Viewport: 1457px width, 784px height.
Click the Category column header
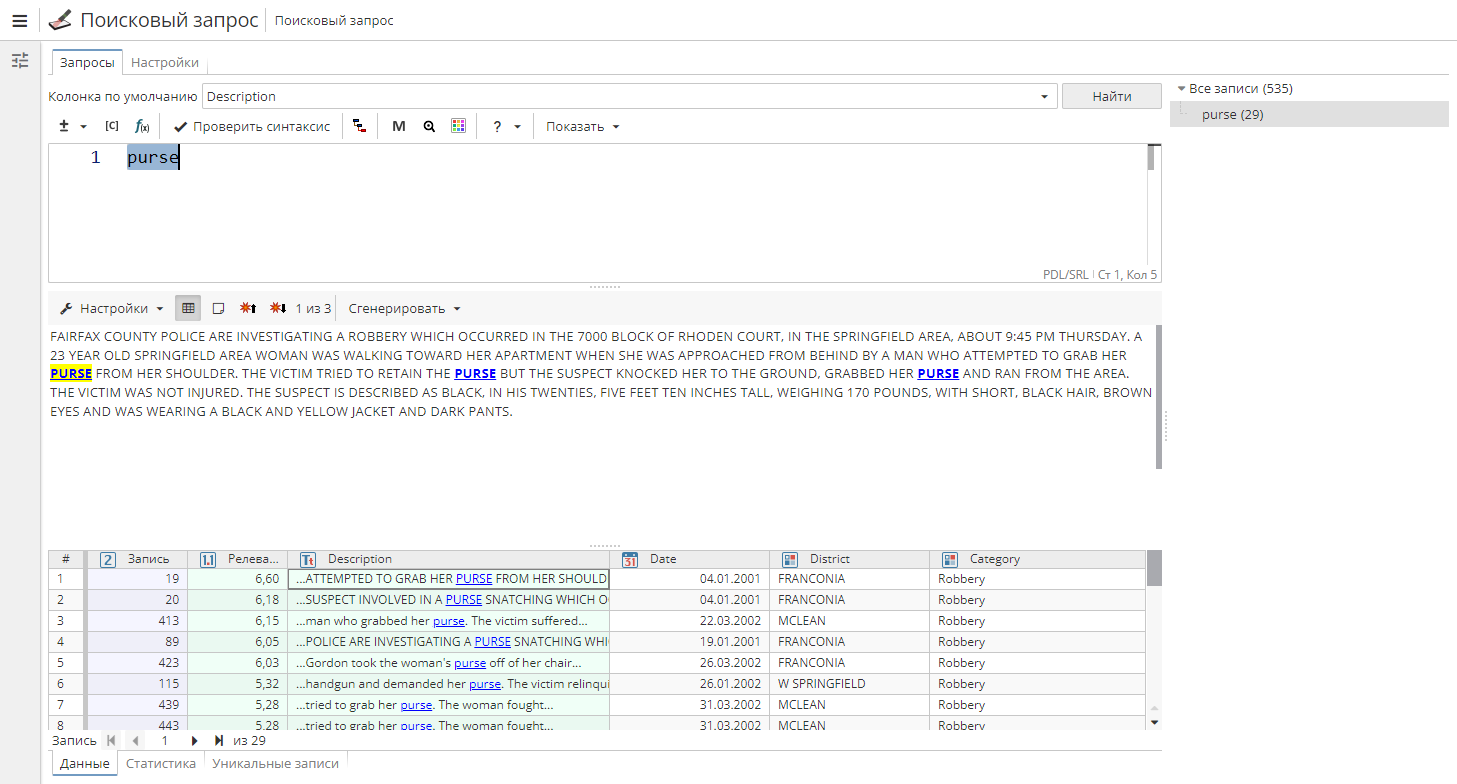pyautogui.click(x=1038, y=559)
